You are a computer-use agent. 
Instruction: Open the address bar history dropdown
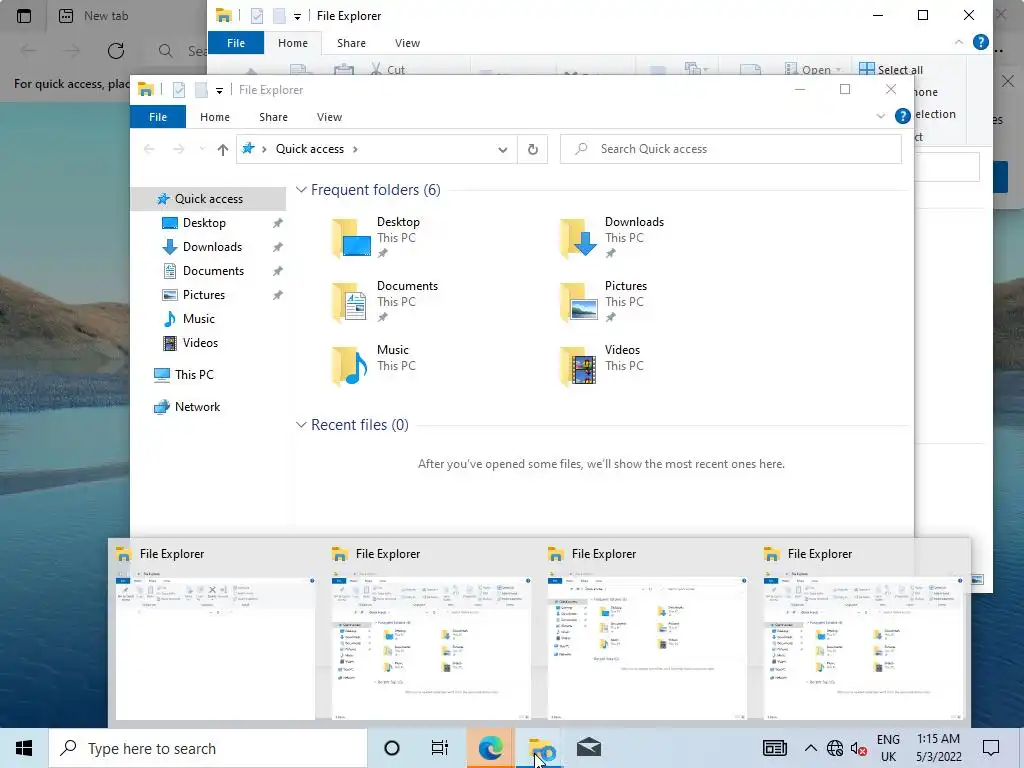coord(502,150)
